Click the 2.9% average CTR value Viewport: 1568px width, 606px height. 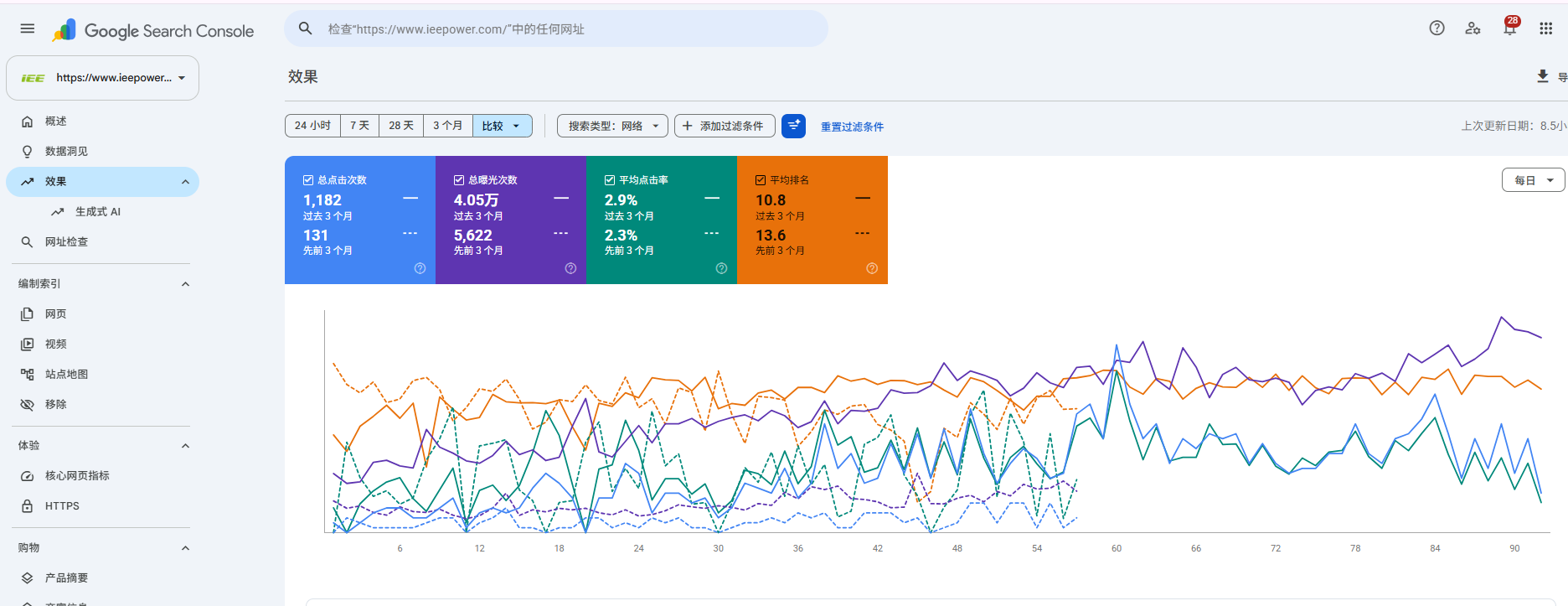621,200
